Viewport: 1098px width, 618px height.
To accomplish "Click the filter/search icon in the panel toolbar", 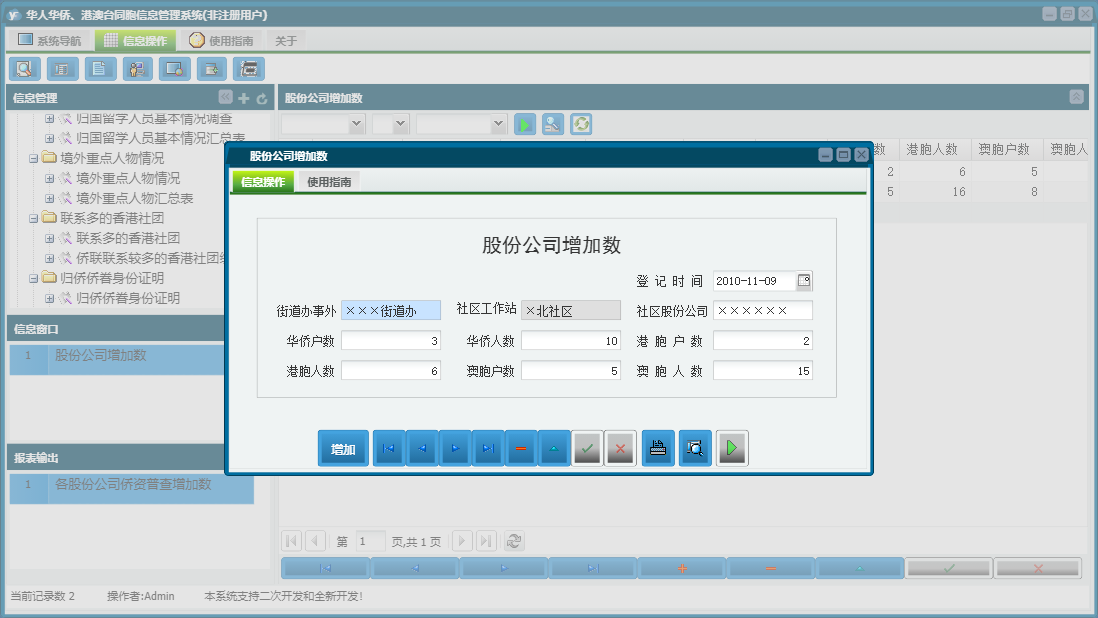I will click(x=554, y=124).
